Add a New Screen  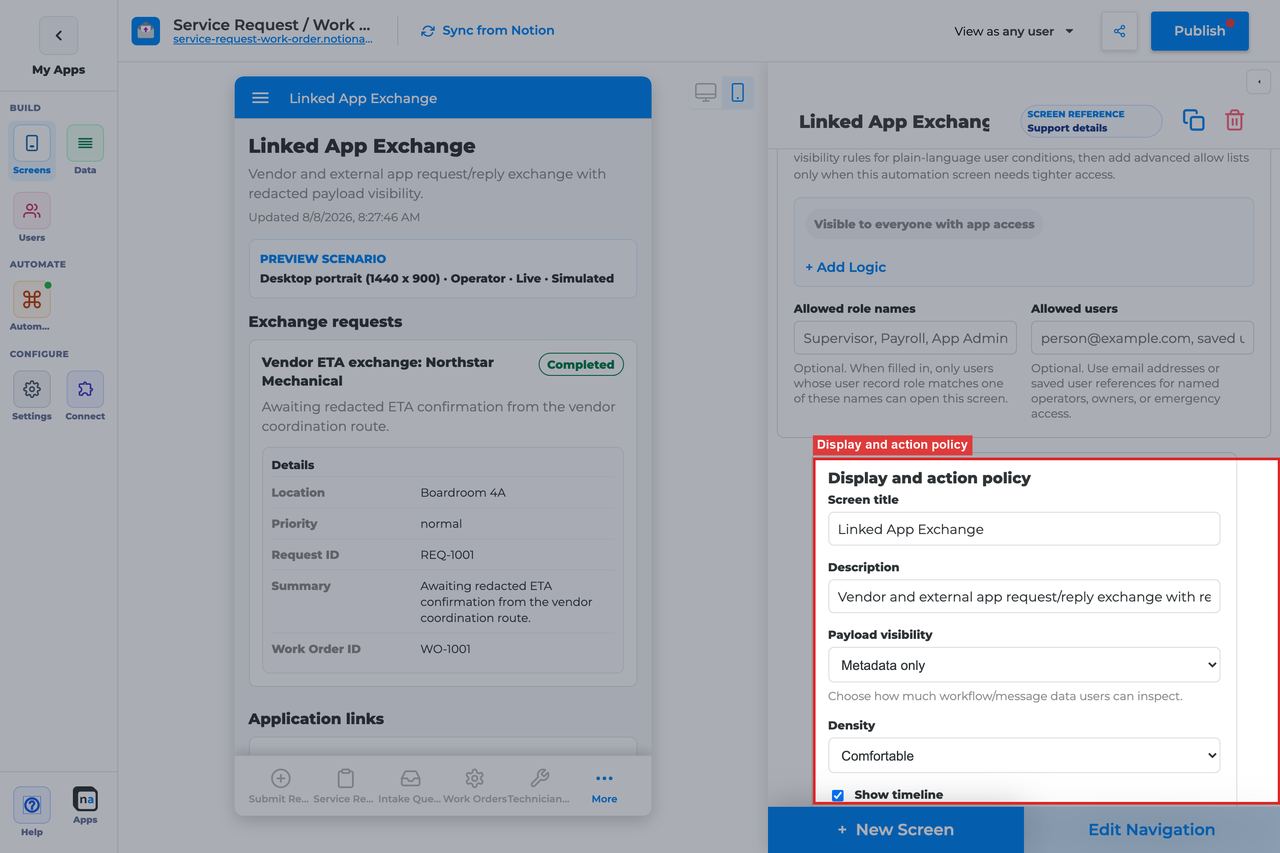896,830
